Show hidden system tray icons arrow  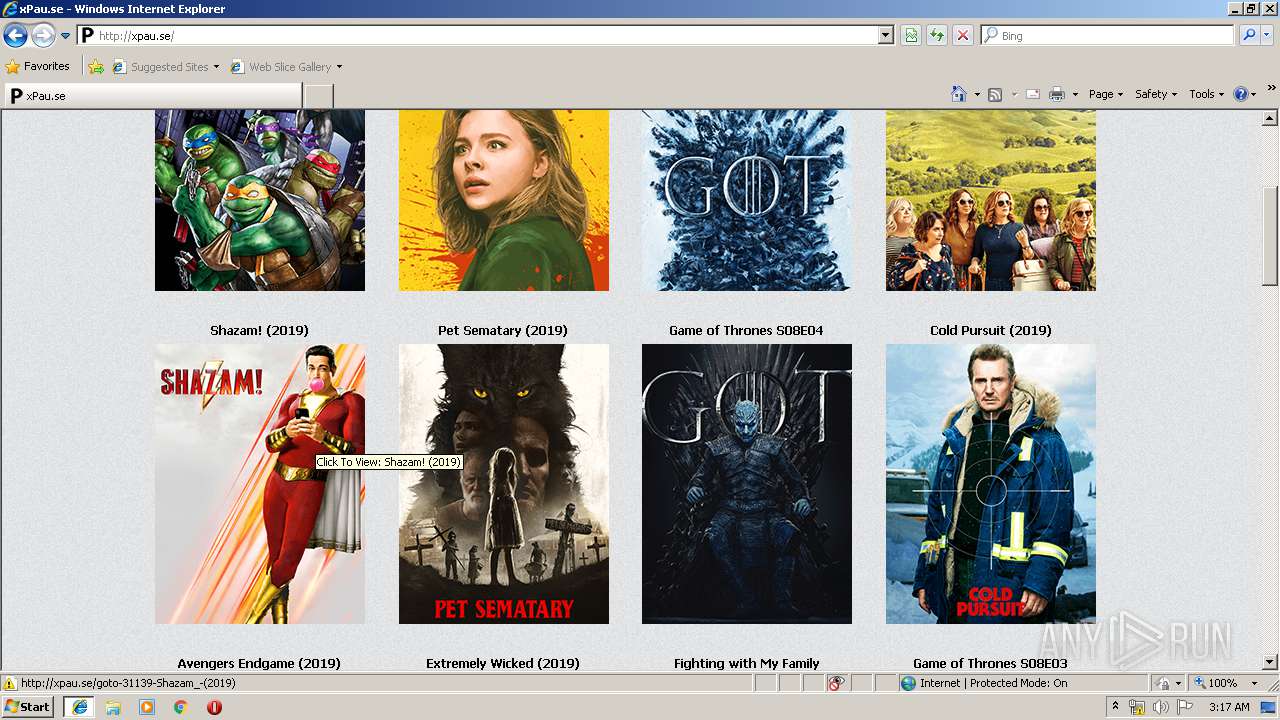pos(1116,706)
